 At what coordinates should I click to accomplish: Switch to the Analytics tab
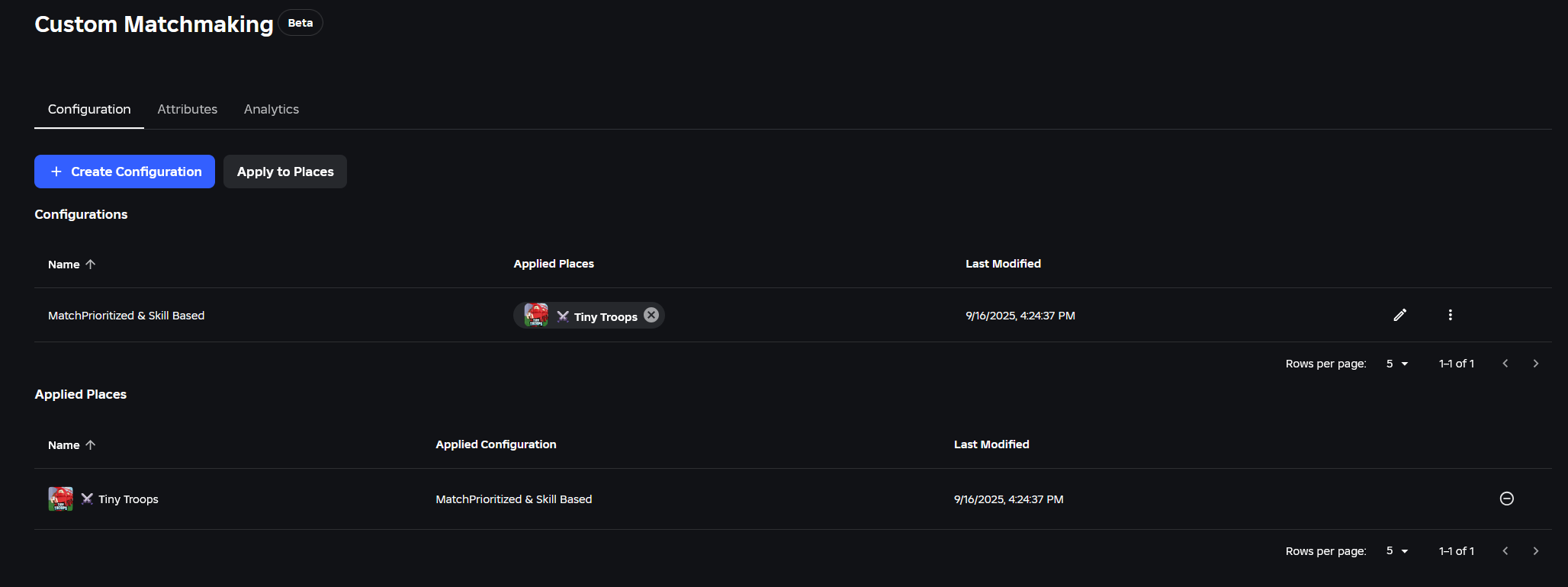[272, 109]
